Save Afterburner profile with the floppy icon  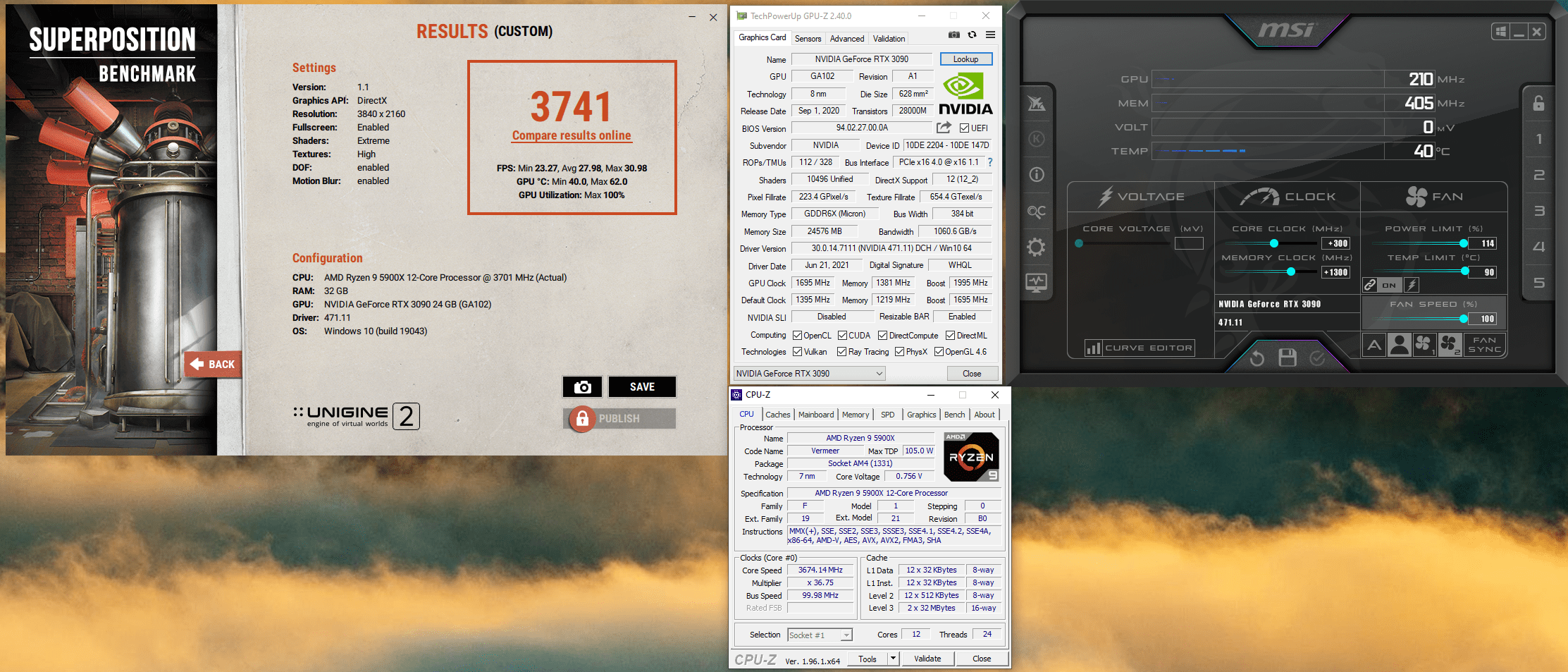point(1288,358)
